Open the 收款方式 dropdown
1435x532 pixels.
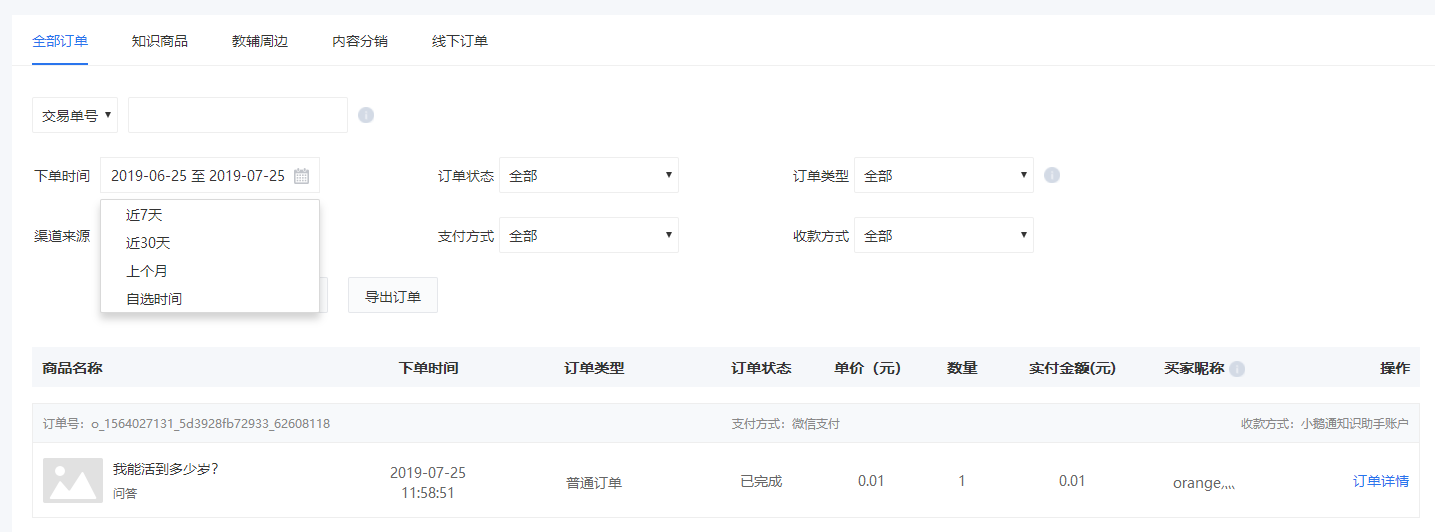(944, 236)
